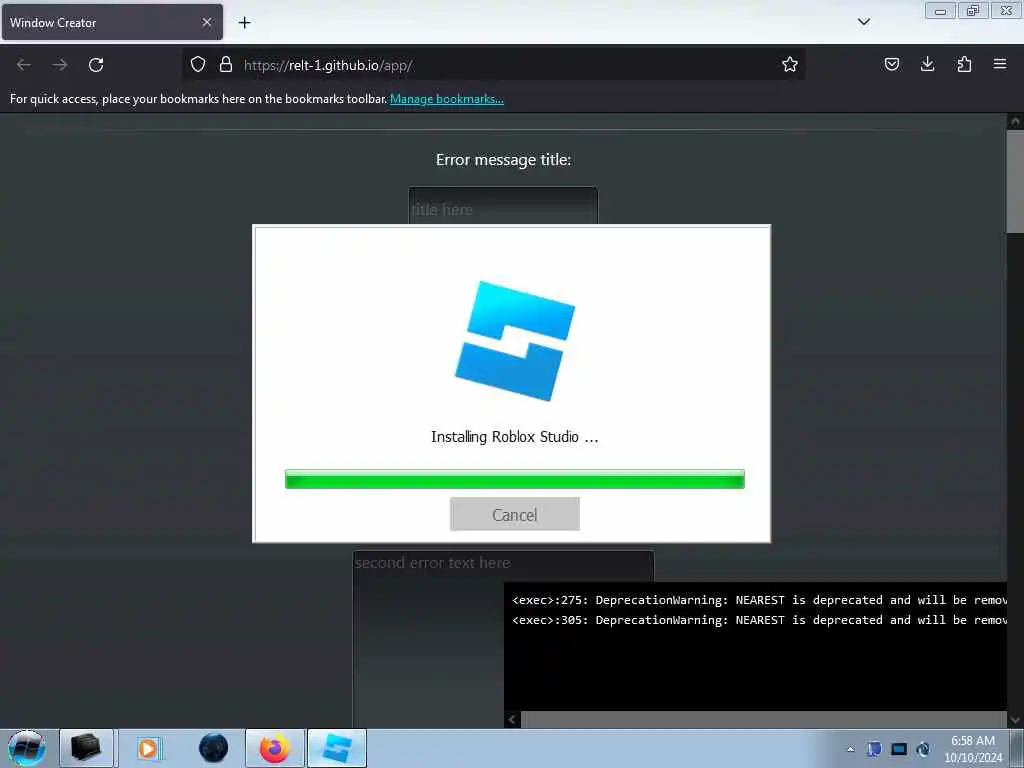
Task: Click the first DeprecationWarning console line
Action: click(759, 600)
